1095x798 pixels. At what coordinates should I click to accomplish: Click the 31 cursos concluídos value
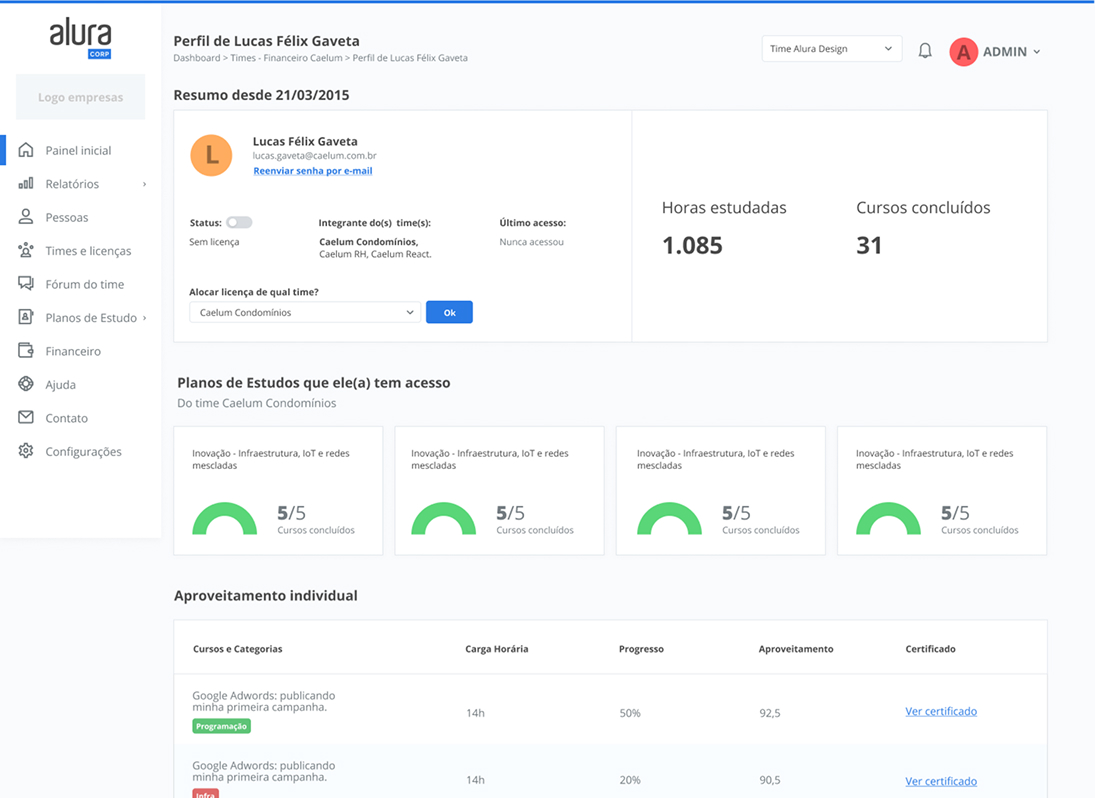click(869, 245)
